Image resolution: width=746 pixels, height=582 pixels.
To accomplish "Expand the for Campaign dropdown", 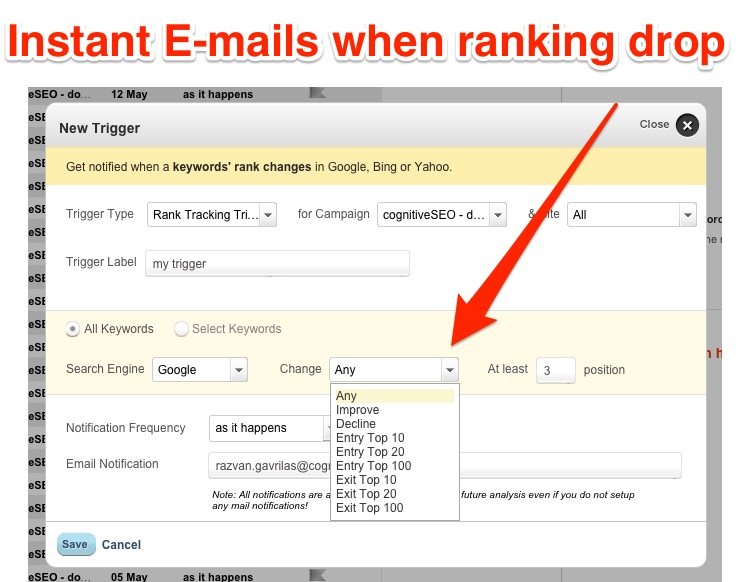I will point(498,215).
